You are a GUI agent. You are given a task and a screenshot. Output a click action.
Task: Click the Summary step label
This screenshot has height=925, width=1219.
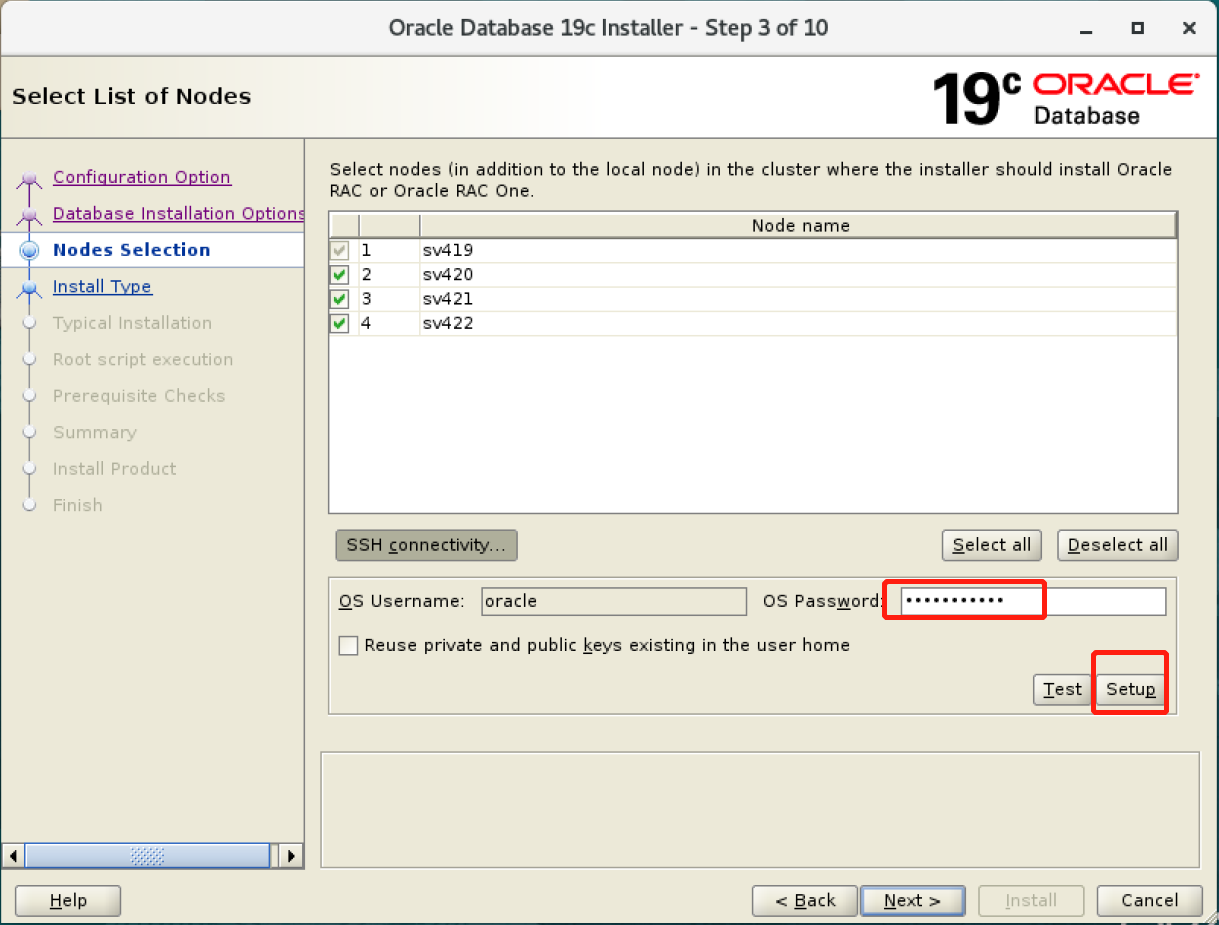point(95,432)
